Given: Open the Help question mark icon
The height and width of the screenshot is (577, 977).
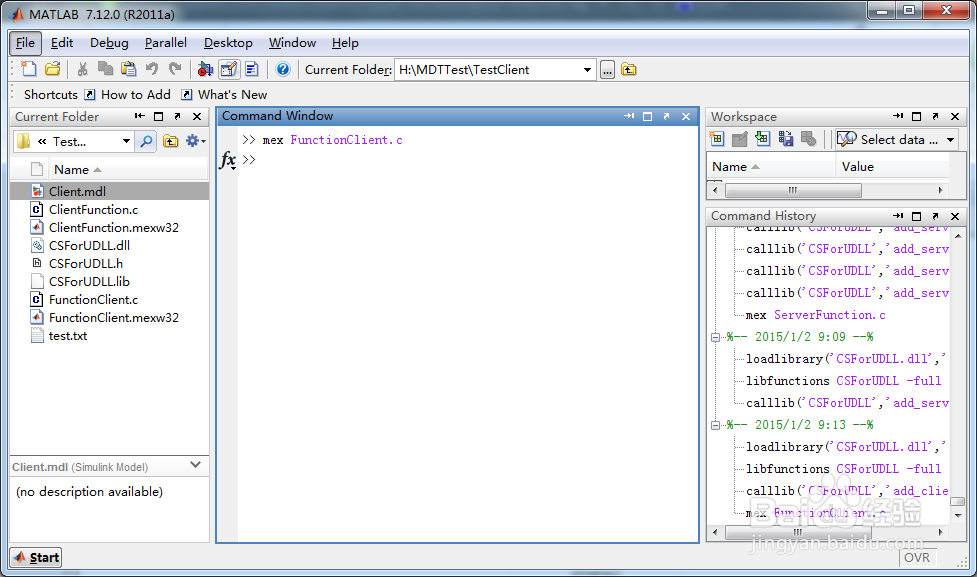Looking at the screenshot, I should point(283,69).
